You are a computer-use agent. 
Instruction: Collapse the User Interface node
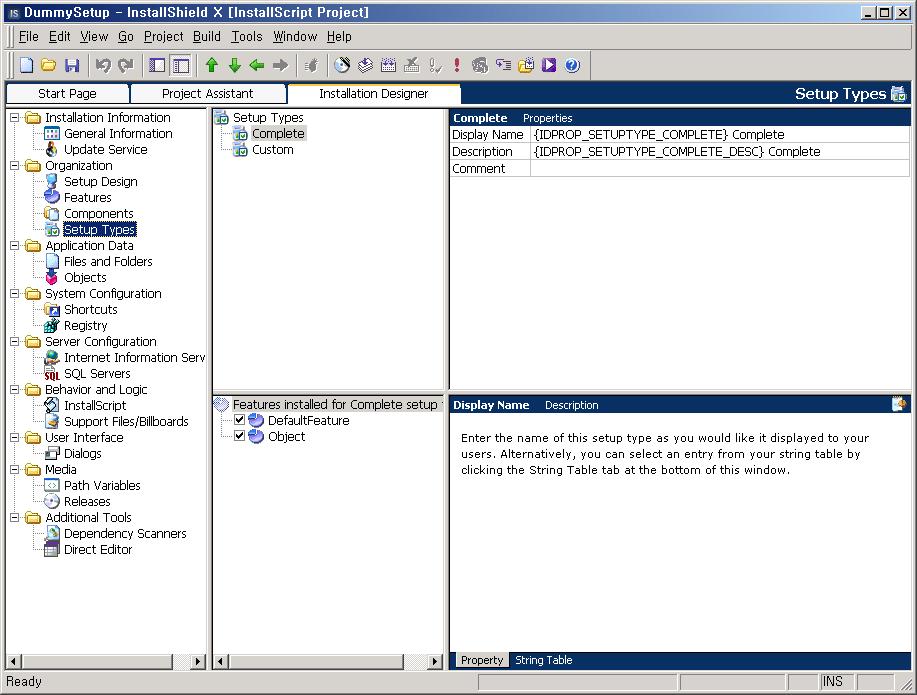pos(15,438)
